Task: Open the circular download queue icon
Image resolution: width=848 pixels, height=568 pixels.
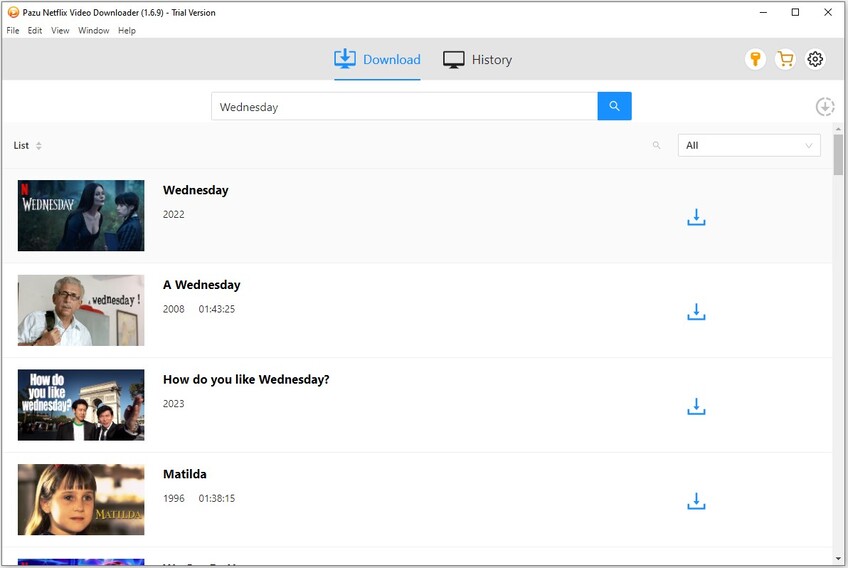Action: click(x=824, y=107)
